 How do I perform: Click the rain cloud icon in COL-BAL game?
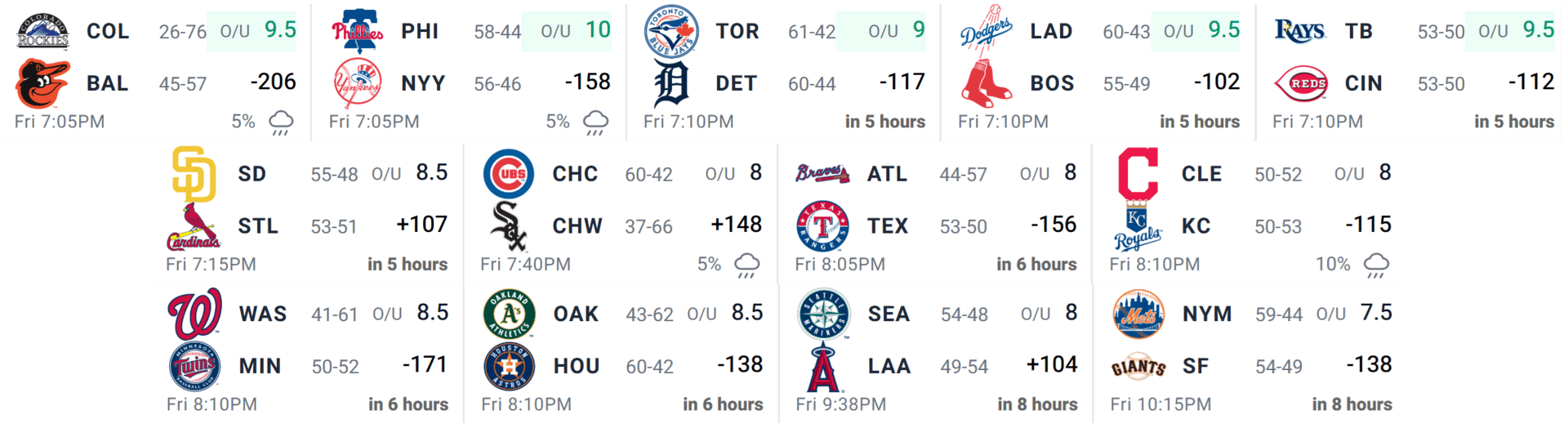(281, 123)
